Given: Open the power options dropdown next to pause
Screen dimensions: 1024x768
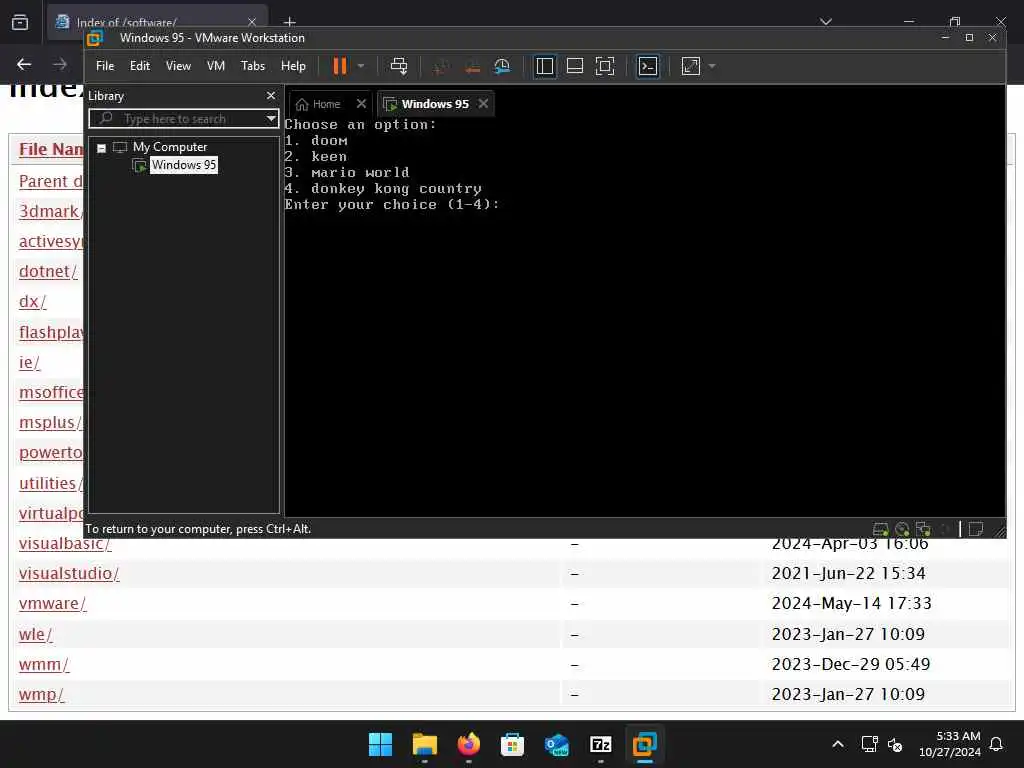Looking at the screenshot, I should (361, 66).
